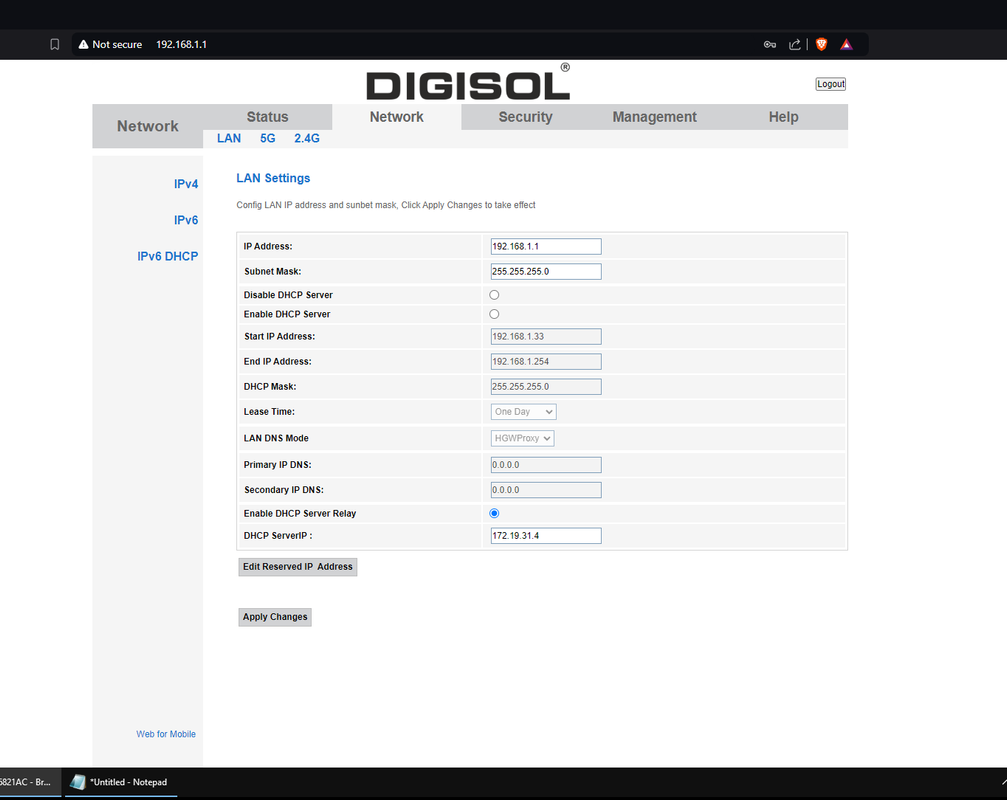The image size is (1007, 800).
Task: Open the LAN DNS Mode dropdown
Action: click(522, 438)
